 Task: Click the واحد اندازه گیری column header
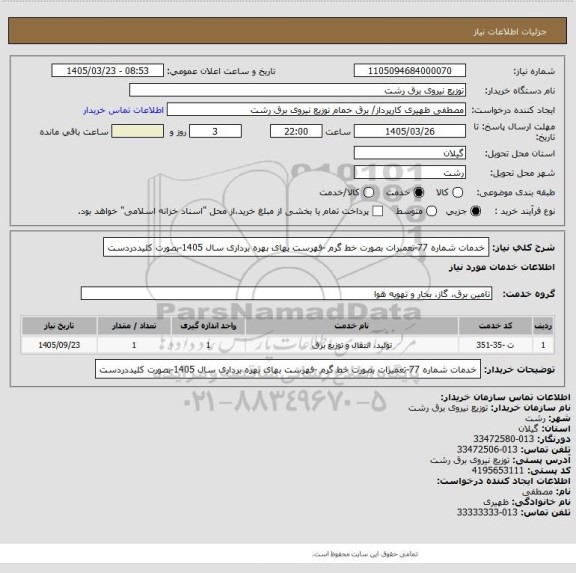(x=208, y=326)
